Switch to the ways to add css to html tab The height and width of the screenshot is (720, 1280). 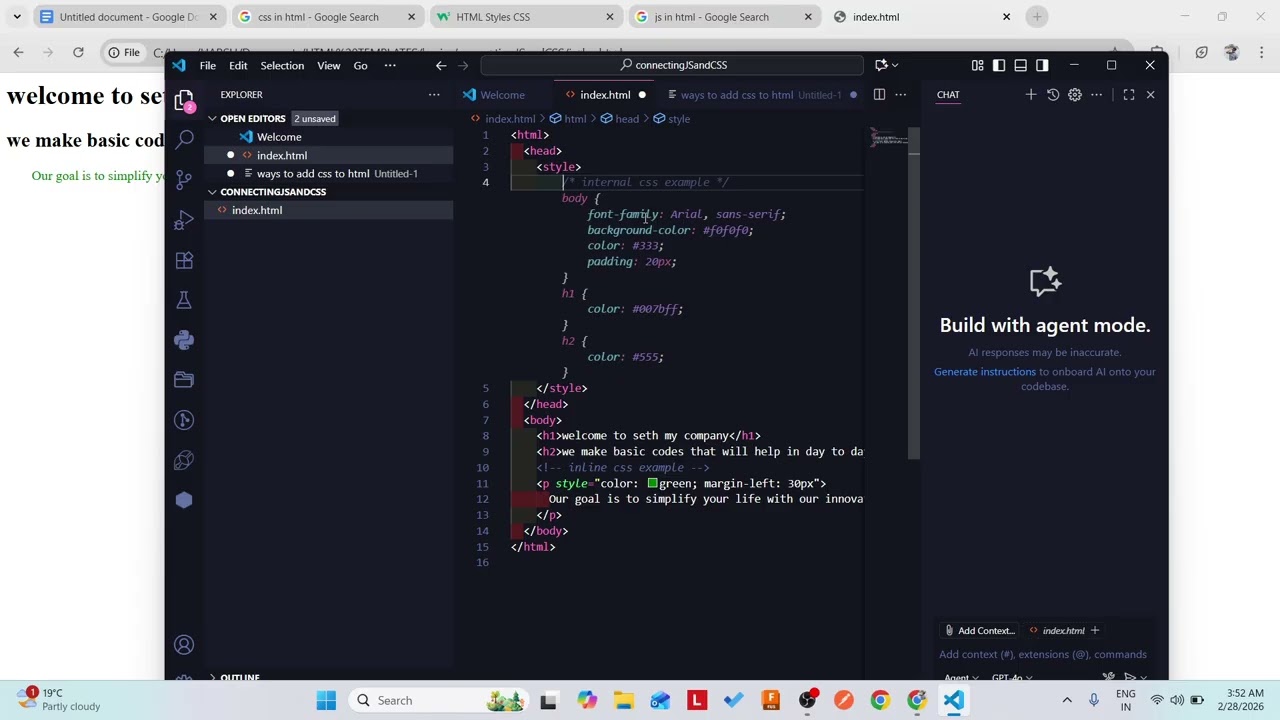click(760, 95)
